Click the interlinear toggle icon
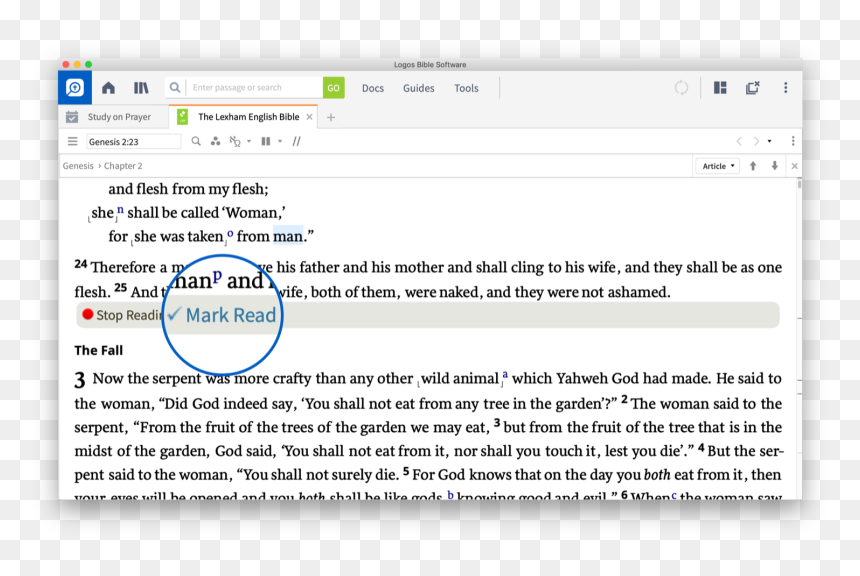Screen dimensions: 860x576 point(235,142)
